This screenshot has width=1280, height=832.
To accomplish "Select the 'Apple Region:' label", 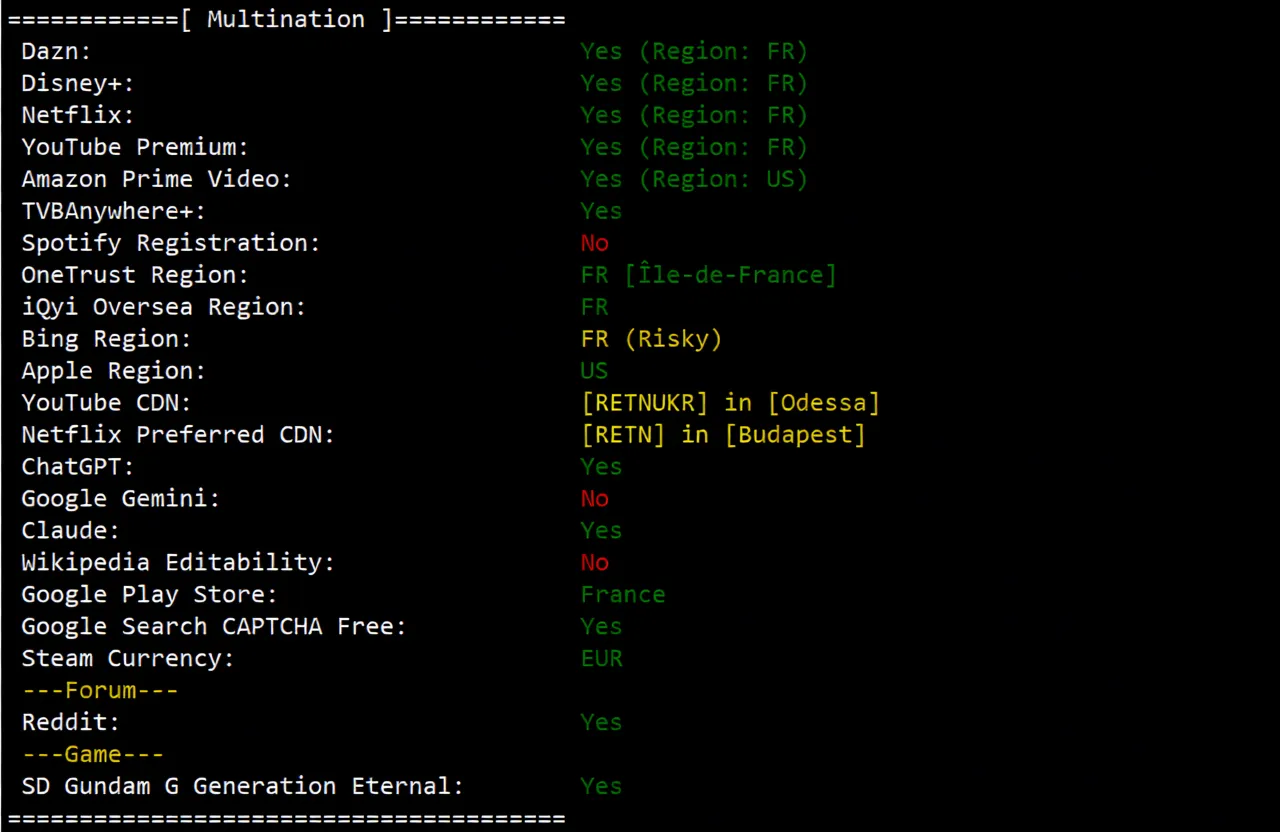I will point(114,371).
